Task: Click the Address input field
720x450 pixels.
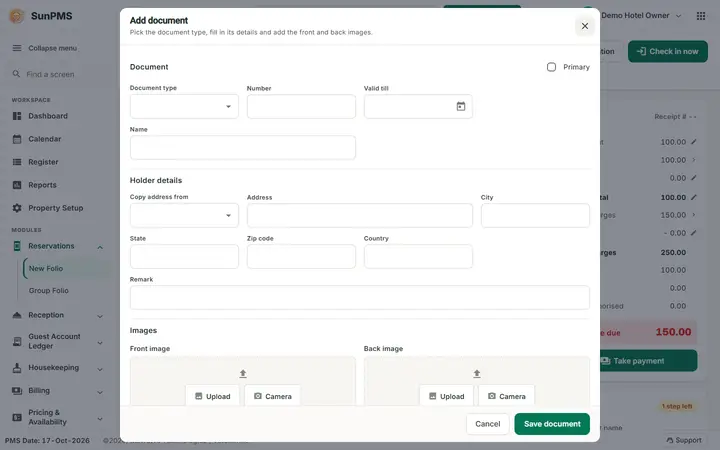Action: [x=360, y=215]
